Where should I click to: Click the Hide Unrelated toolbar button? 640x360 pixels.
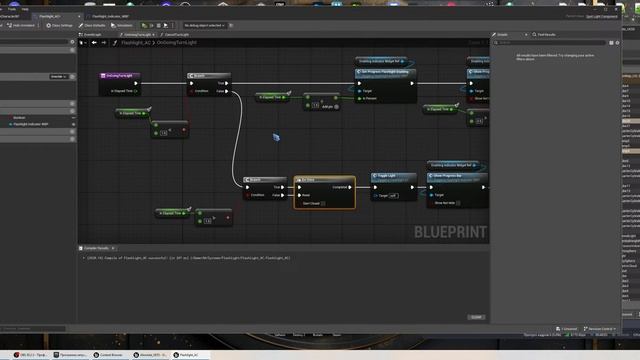coord(21,25)
